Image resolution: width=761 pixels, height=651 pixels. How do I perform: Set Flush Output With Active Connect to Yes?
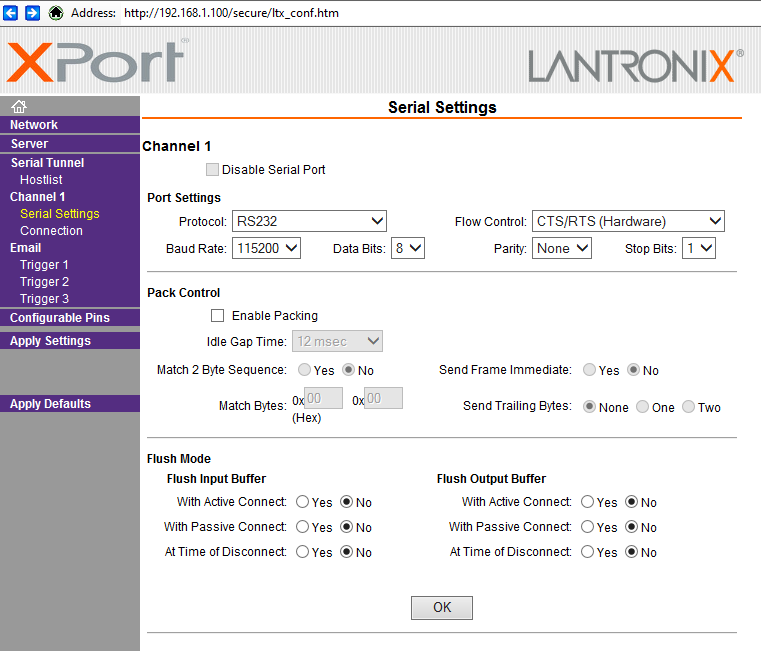point(587,501)
